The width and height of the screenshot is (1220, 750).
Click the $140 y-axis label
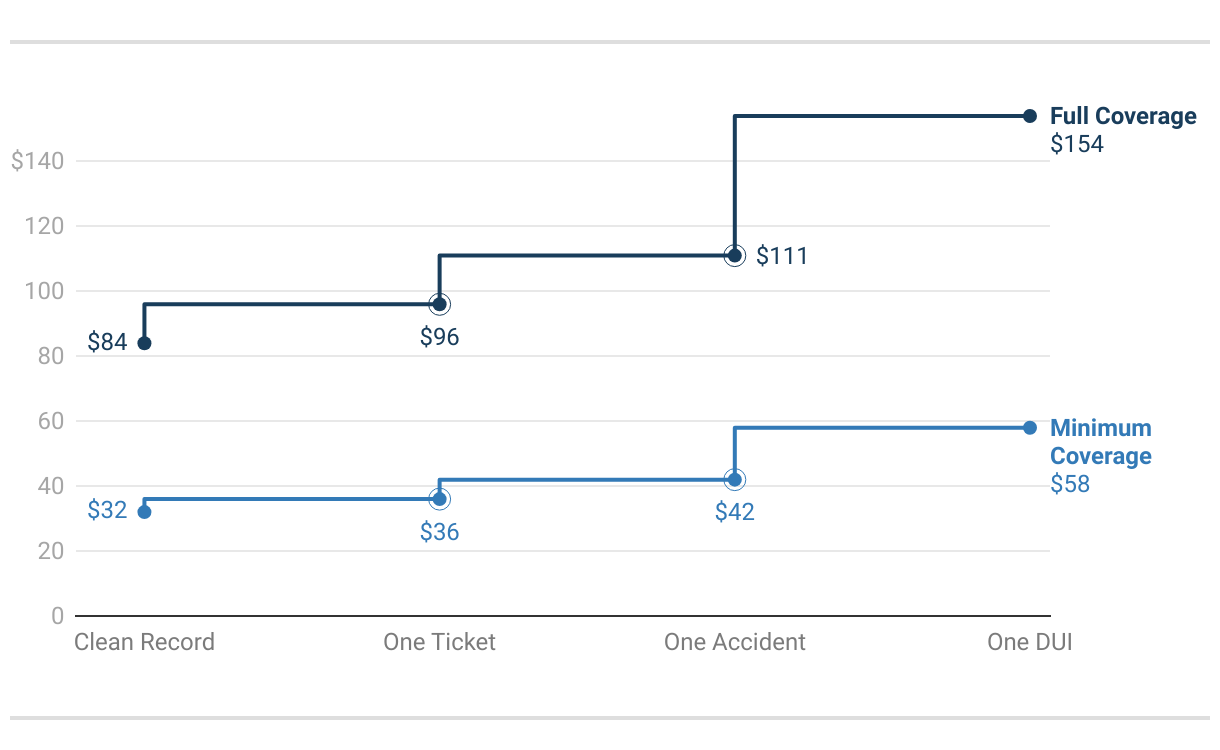click(x=38, y=161)
